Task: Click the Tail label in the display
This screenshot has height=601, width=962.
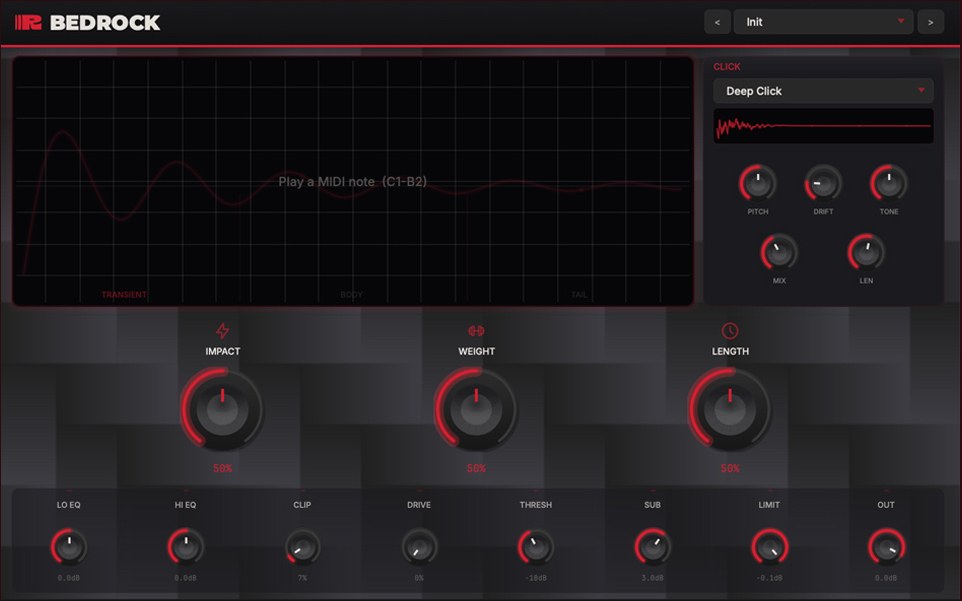Action: click(x=579, y=295)
